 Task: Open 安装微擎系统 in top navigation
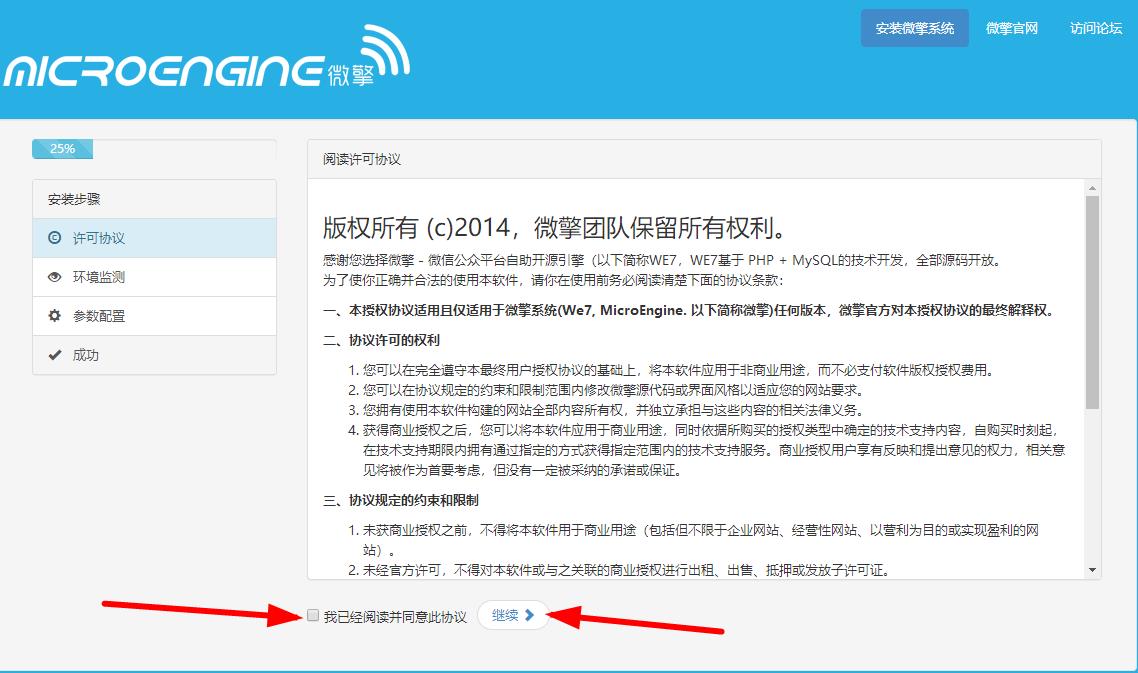[914, 28]
